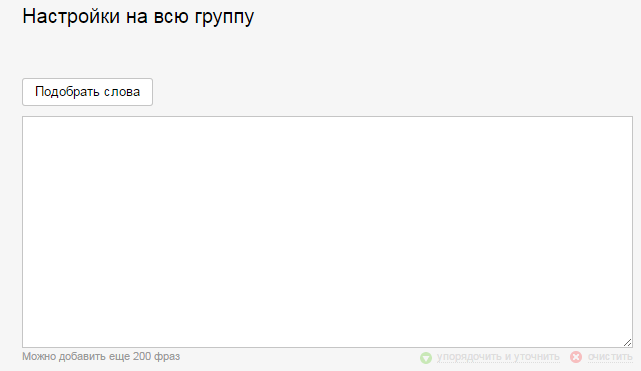The width and height of the screenshot is (641, 371).
Task: Click the green arrow icon near упорядочить
Action: tap(426, 358)
